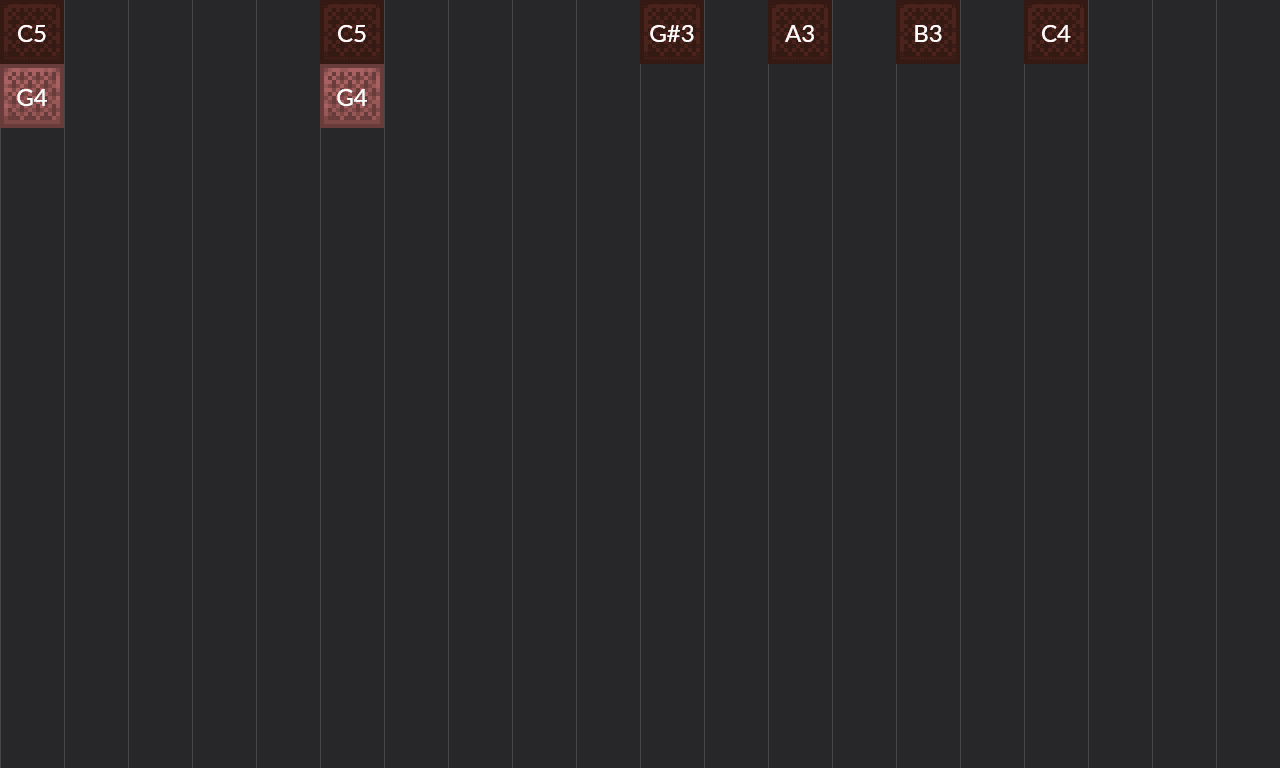Select the first G4 note block
The height and width of the screenshot is (768, 1280).
tap(32, 96)
